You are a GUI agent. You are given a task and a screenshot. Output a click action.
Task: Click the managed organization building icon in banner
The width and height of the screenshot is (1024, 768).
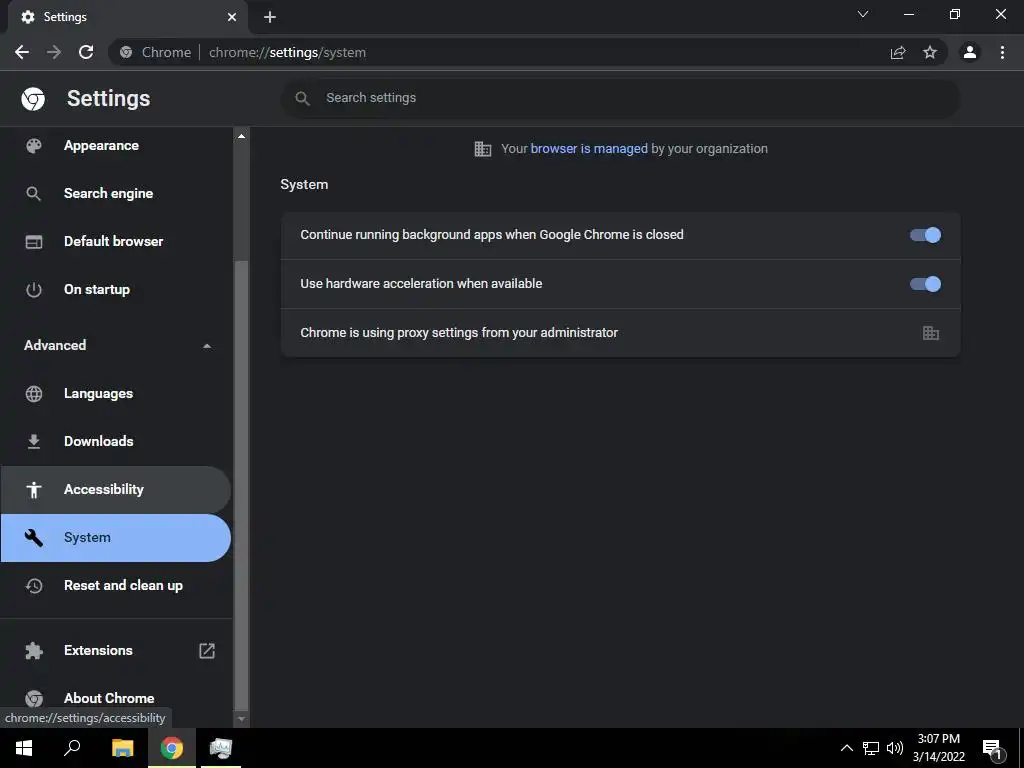[x=483, y=149]
